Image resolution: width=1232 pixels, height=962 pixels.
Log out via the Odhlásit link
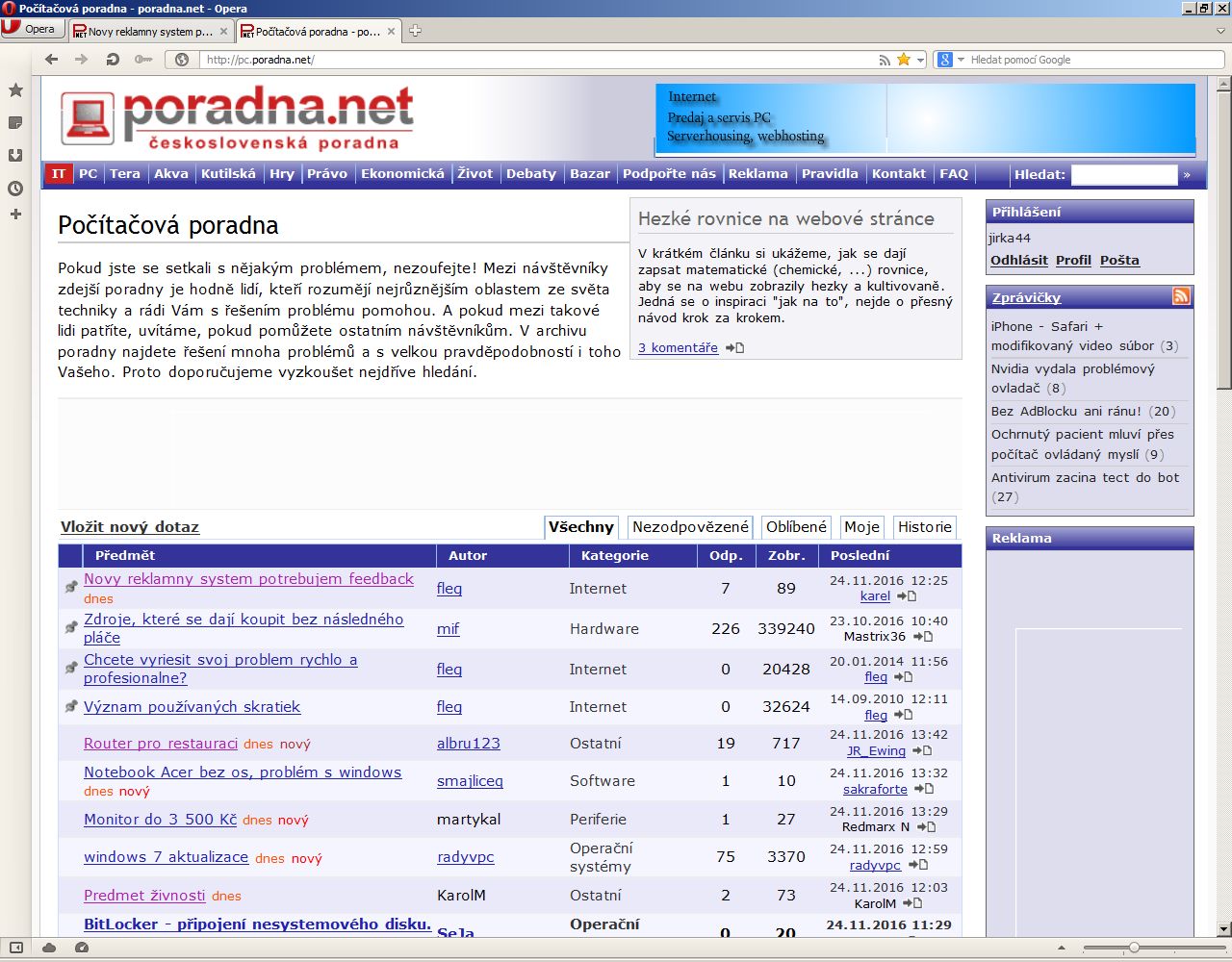[x=1019, y=260]
